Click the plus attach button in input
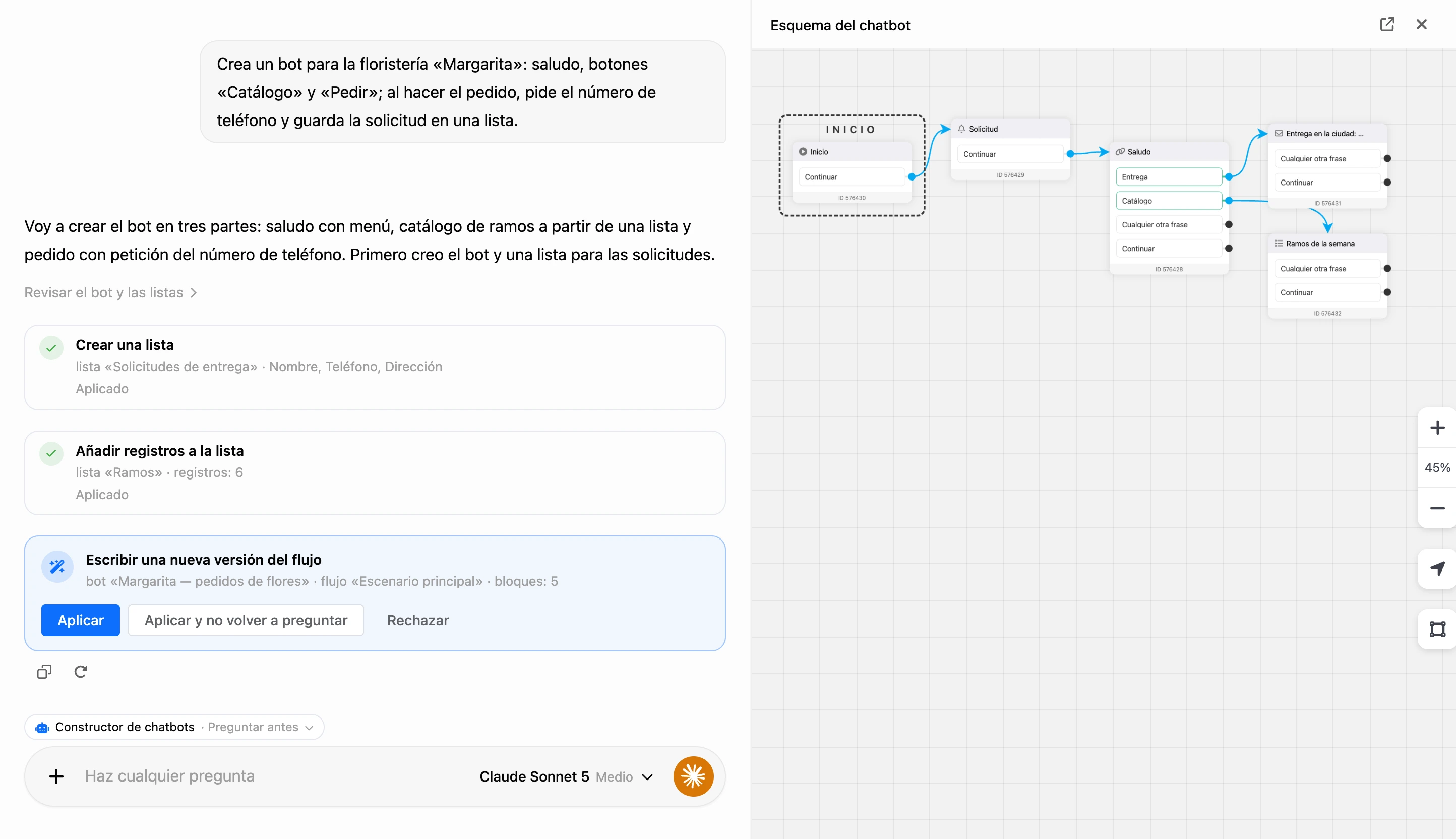 click(56, 776)
